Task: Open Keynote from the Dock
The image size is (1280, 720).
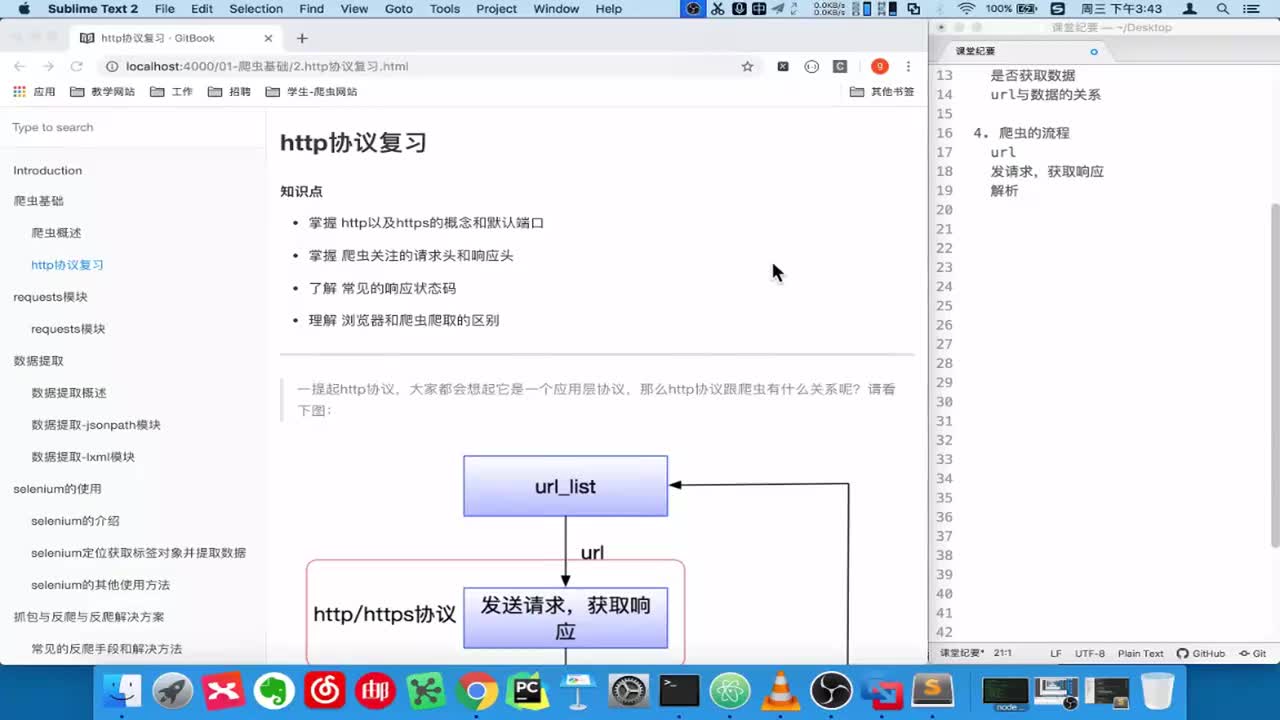Action: [x=578, y=690]
